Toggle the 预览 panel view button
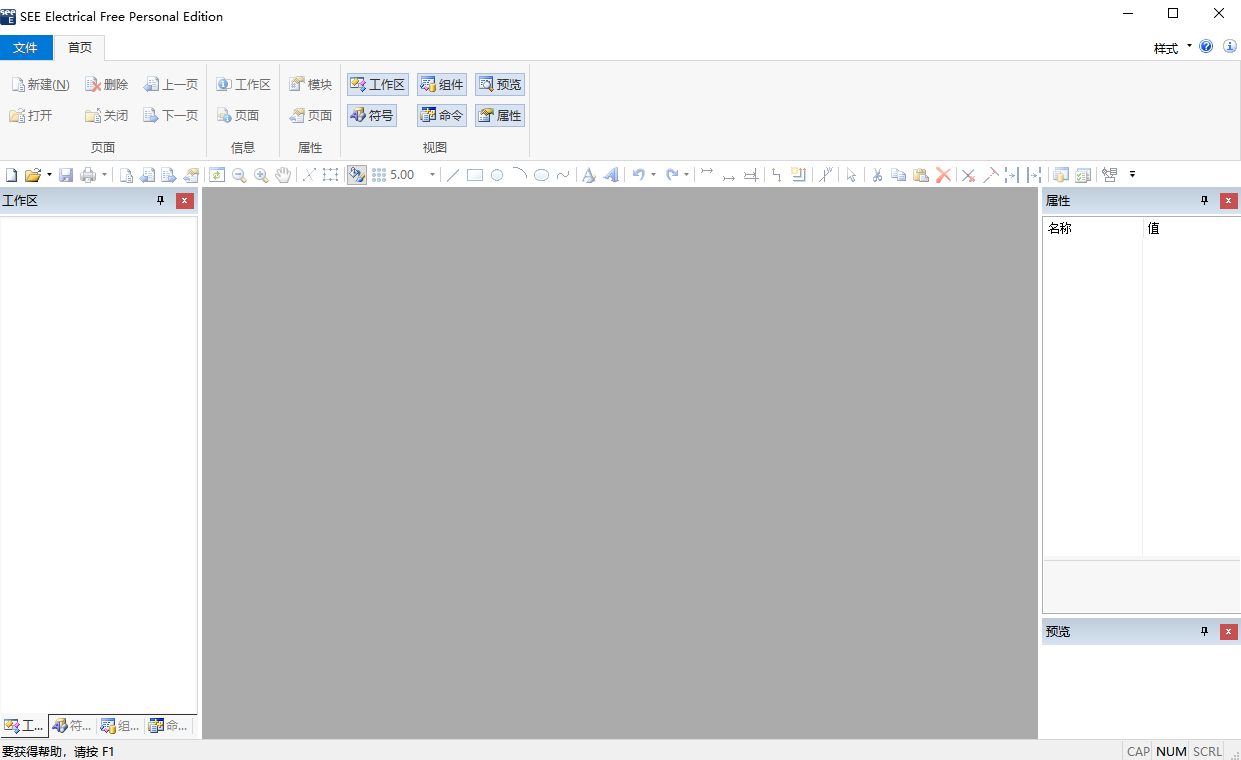Viewport: 1241px width, 760px height. coord(500,85)
